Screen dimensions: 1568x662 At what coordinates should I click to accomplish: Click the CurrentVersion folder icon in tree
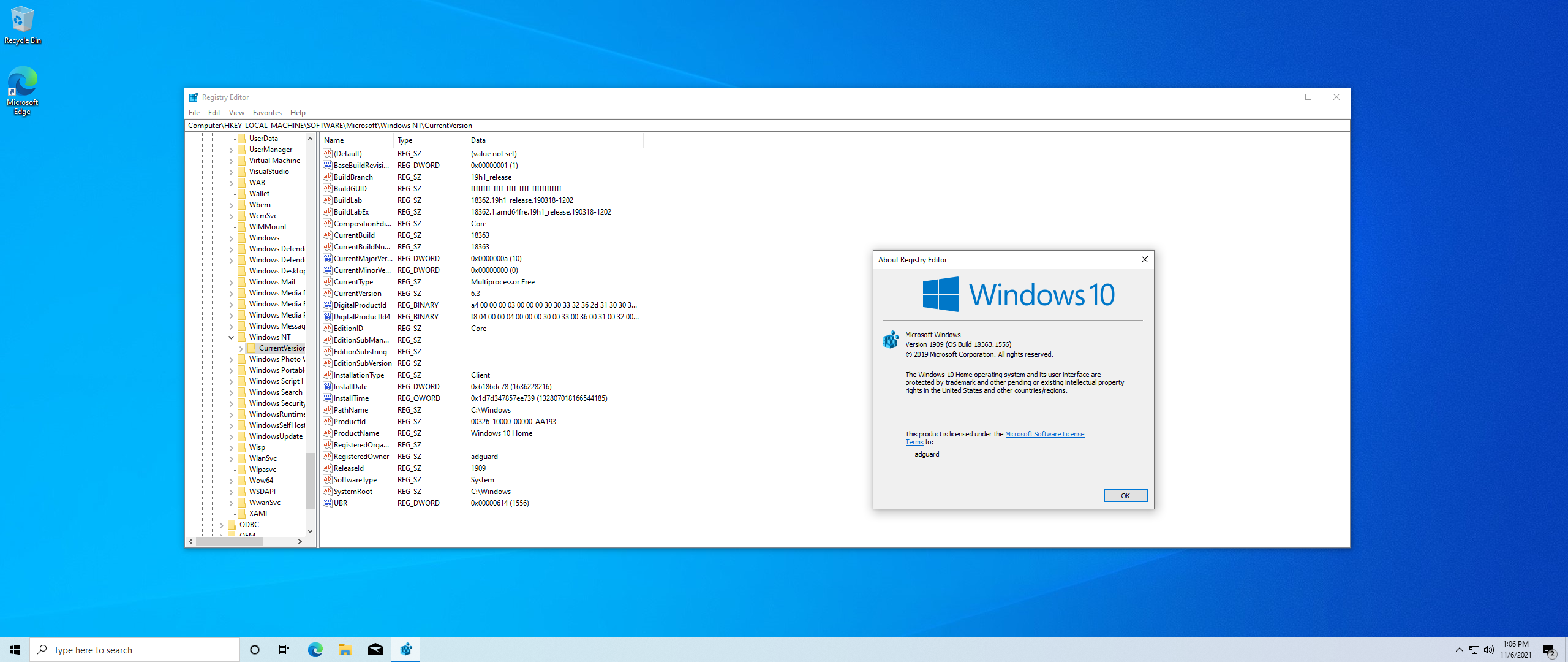tap(251, 348)
